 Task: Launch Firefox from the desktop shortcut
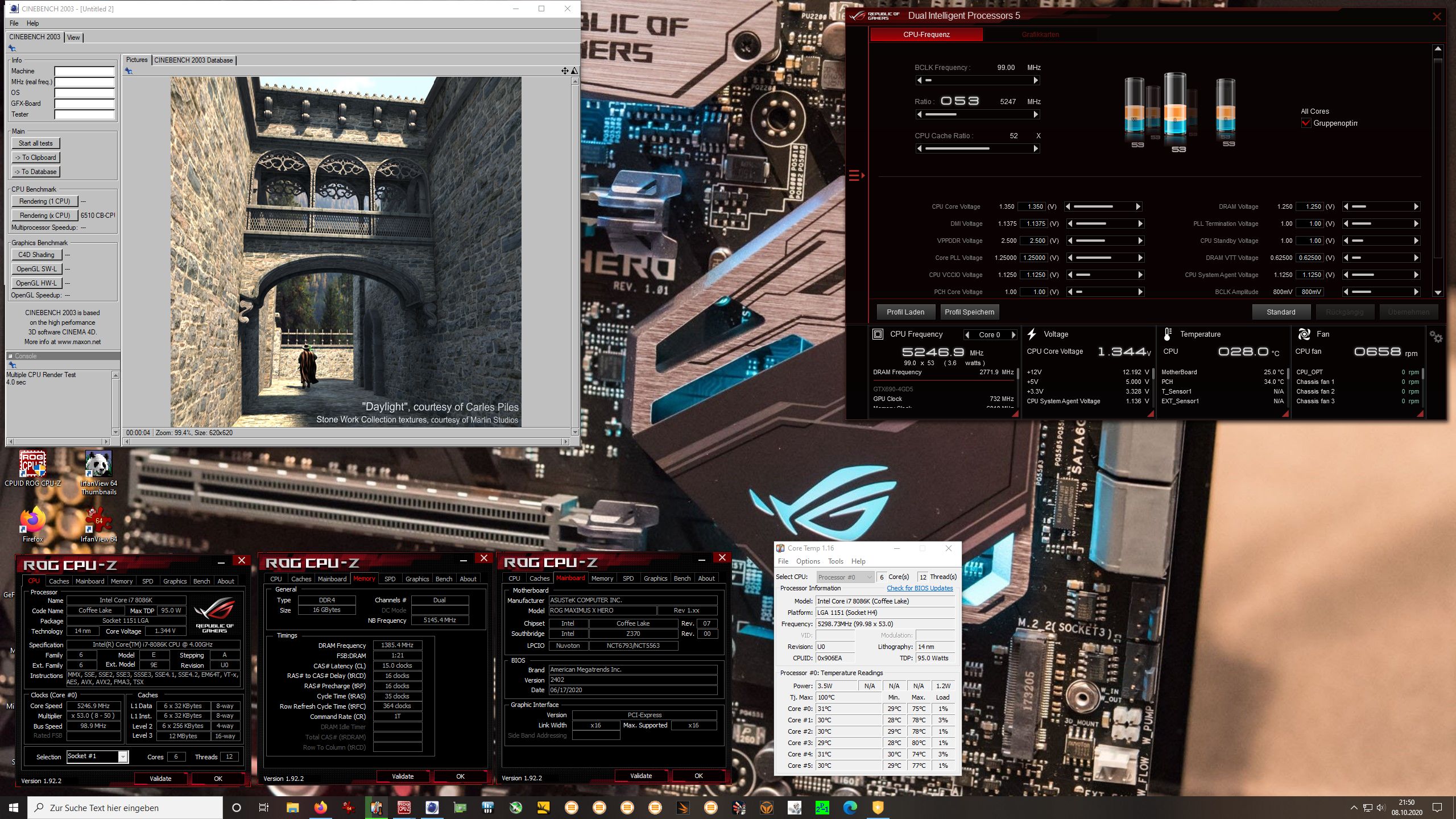(32, 524)
